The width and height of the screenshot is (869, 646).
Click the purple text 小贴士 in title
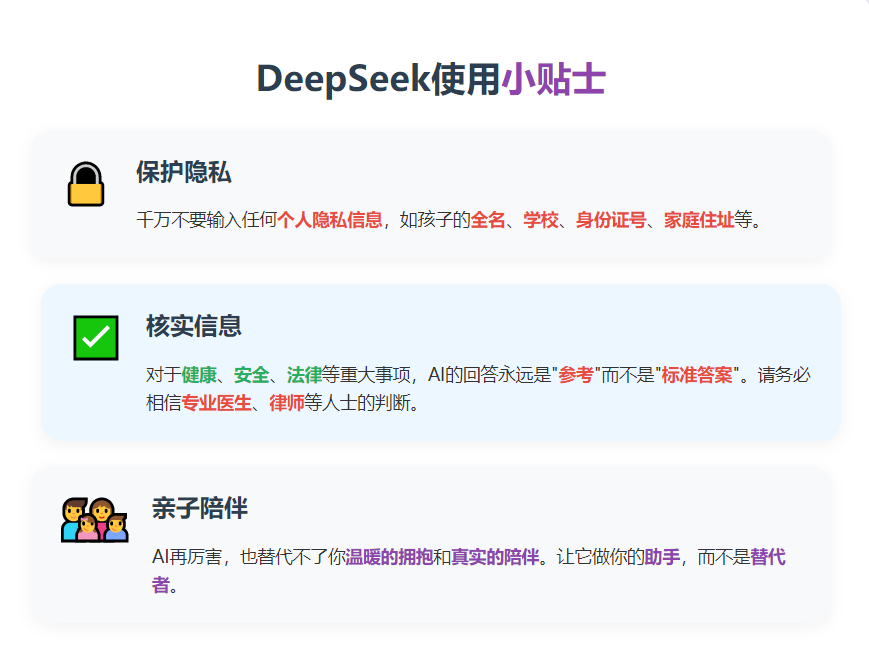tap(553, 79)
